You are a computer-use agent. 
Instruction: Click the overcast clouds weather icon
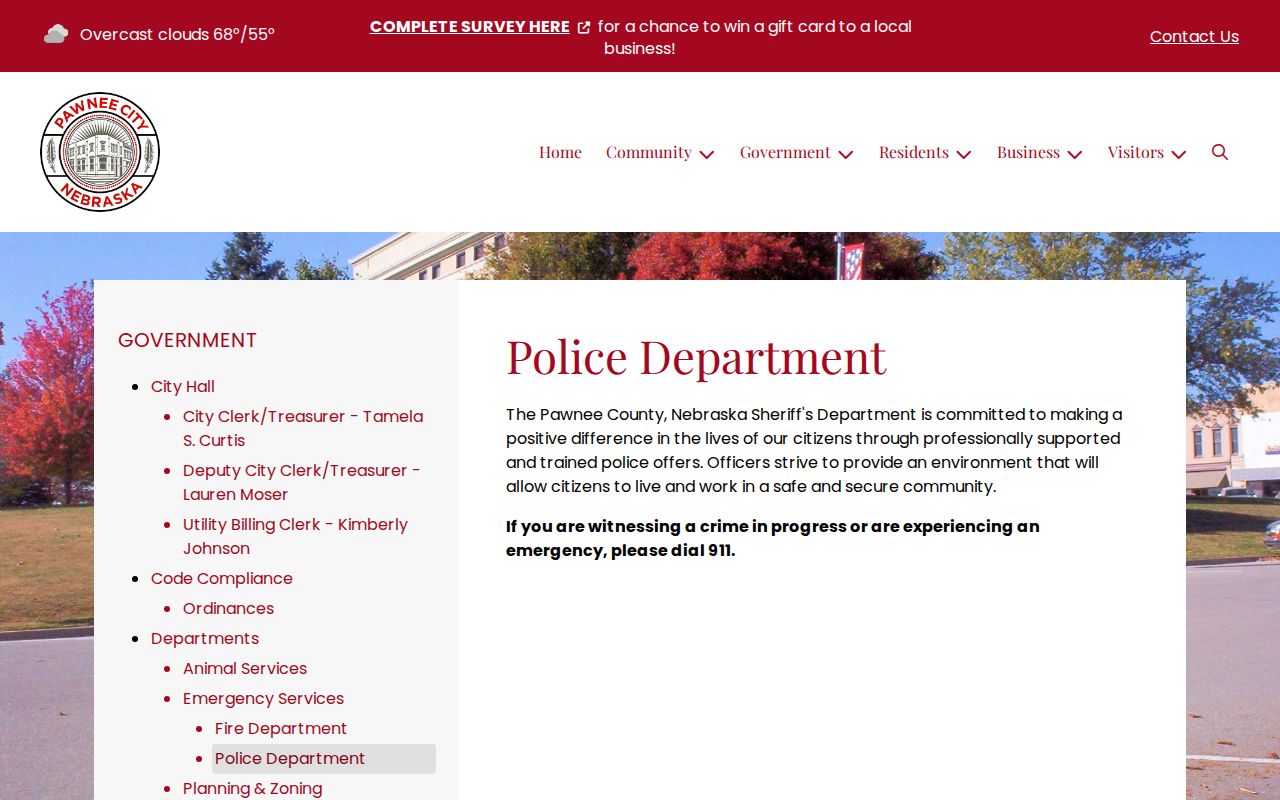point(56,34)
